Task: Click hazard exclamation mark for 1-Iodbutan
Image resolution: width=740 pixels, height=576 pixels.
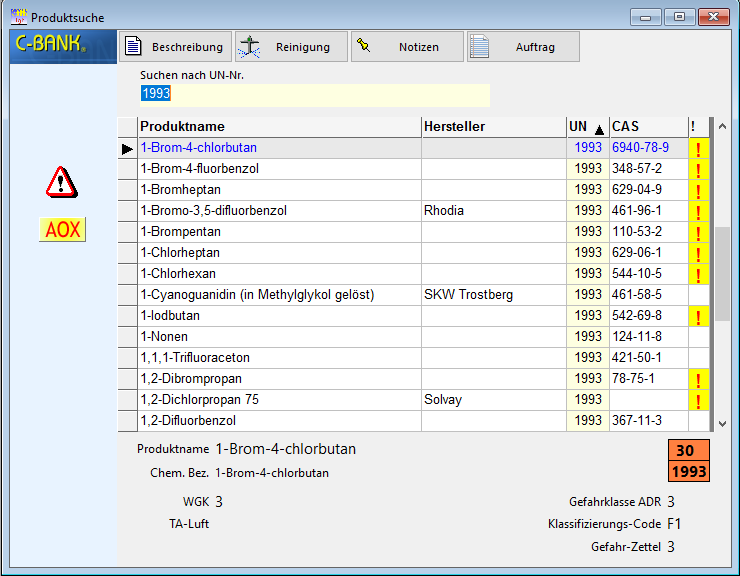Action: (697, 316)
